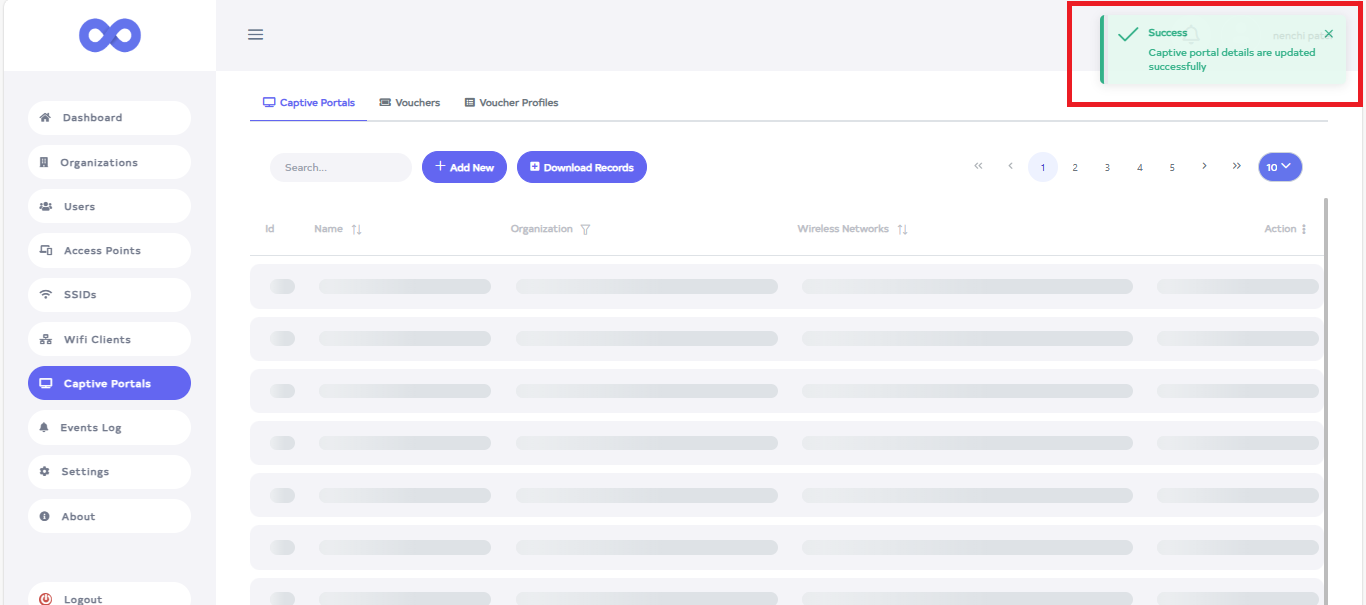Open Dashboard from the sidebar

pyautogui.click(x=109, y=118)
